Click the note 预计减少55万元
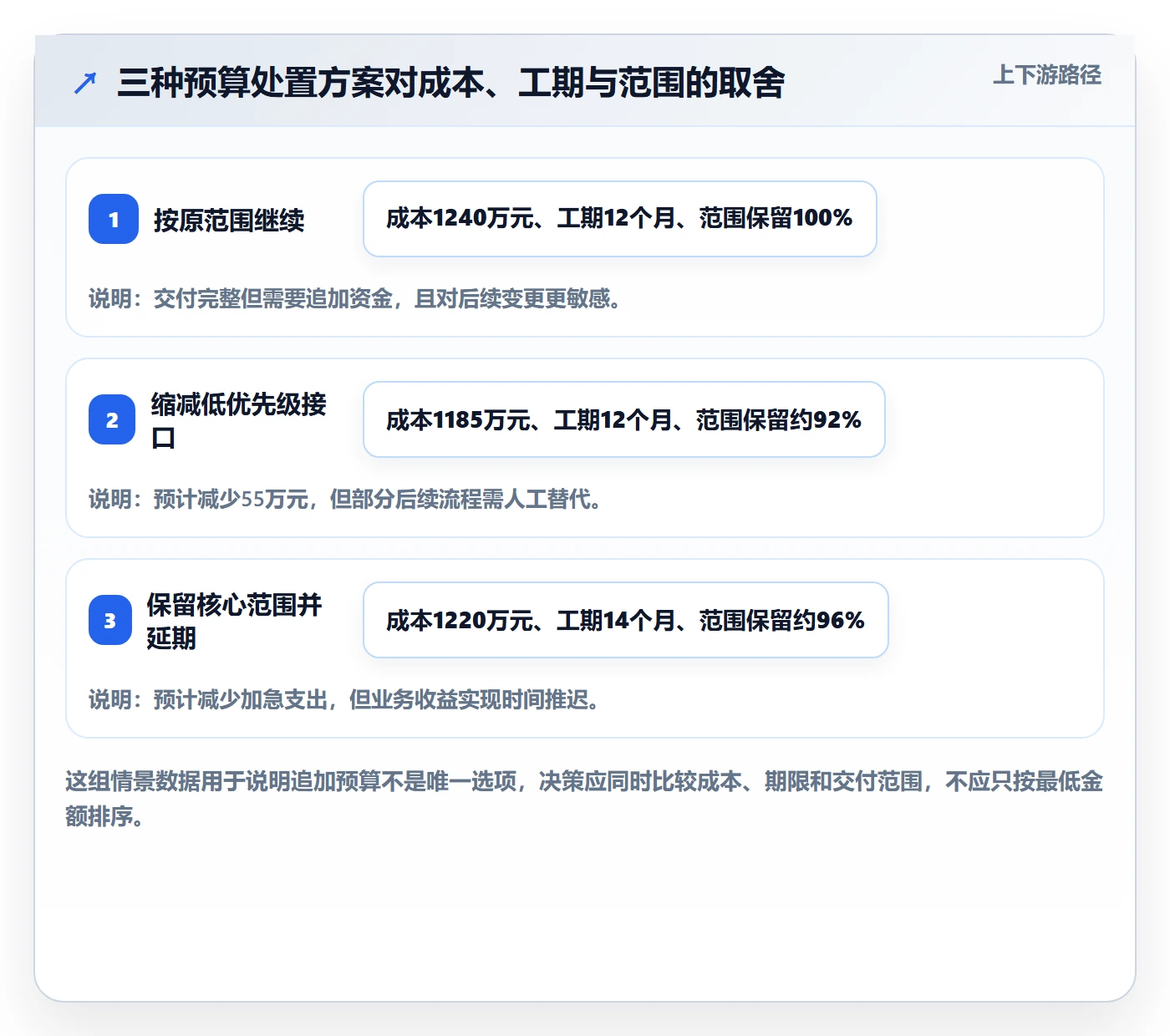Viewport: 1170px width, 1036px height. click(x=346, y=499)
